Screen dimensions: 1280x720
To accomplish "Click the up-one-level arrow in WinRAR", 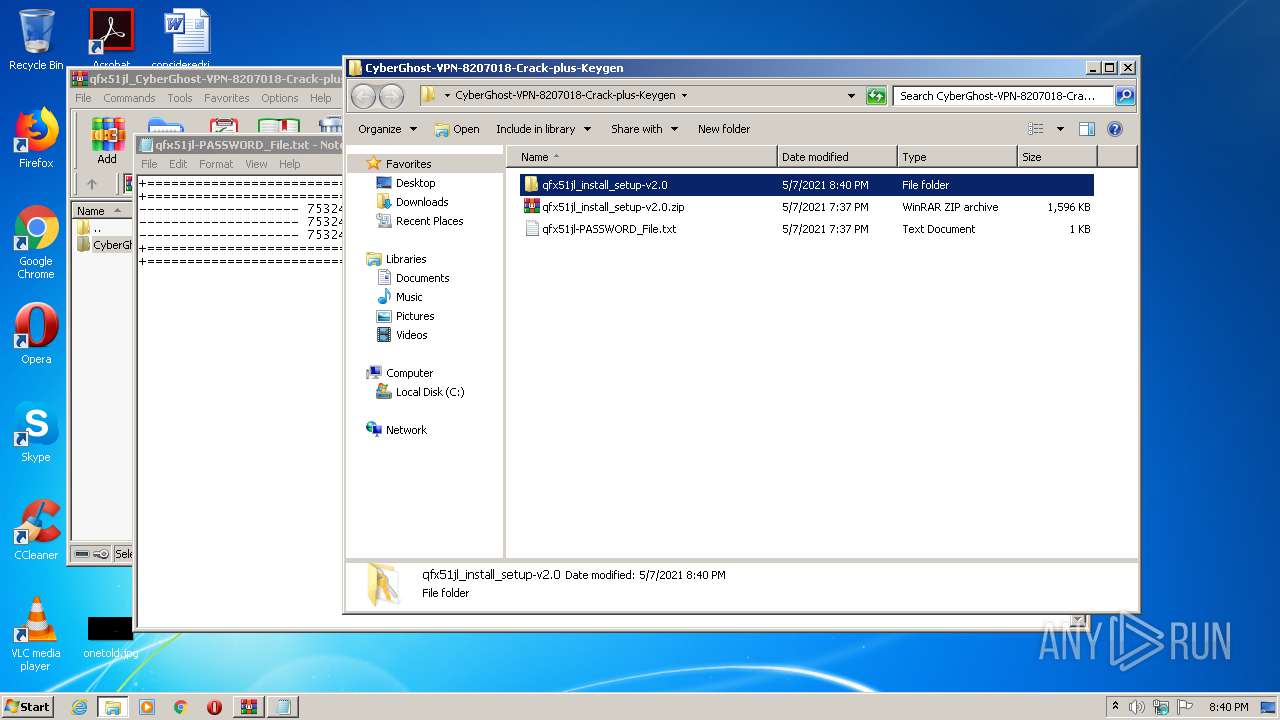I will [92, 184].
